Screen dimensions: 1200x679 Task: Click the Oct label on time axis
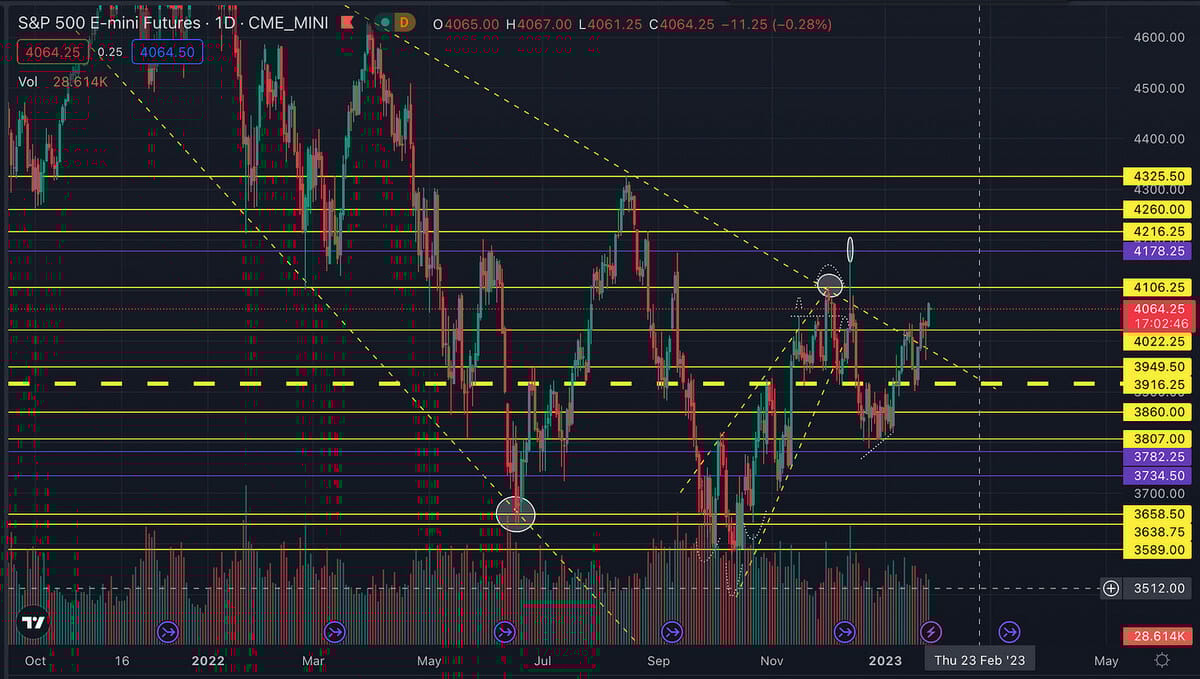click(x=35, y=660)
